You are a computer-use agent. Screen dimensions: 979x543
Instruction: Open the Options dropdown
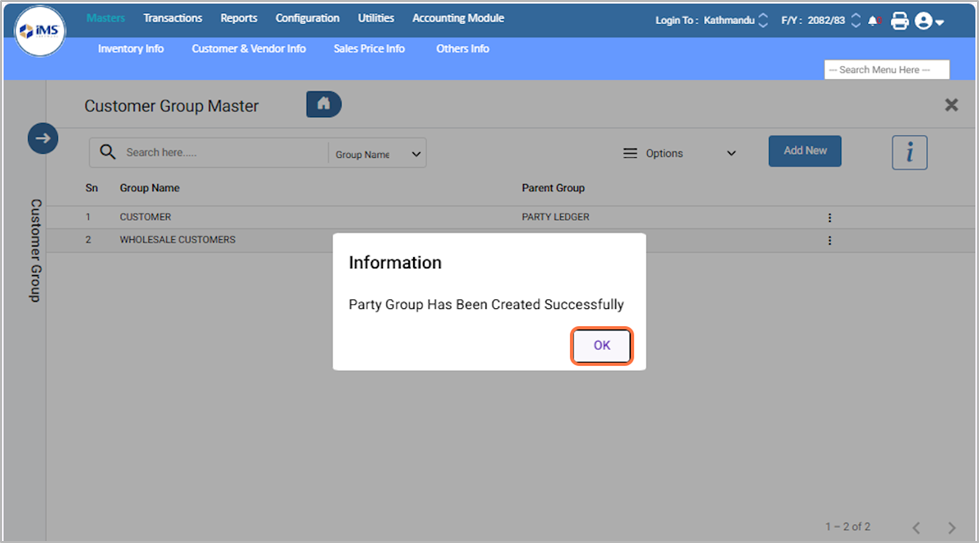[x=680, y=153]
